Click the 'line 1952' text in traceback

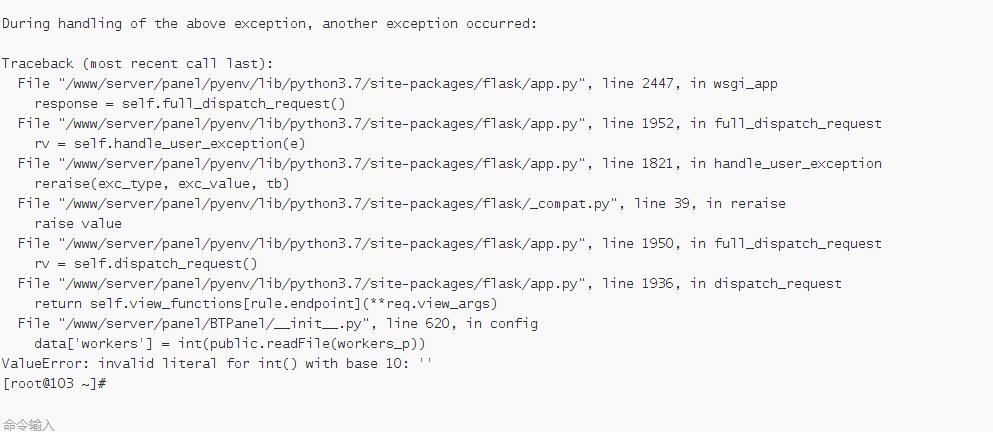point(640,124)
